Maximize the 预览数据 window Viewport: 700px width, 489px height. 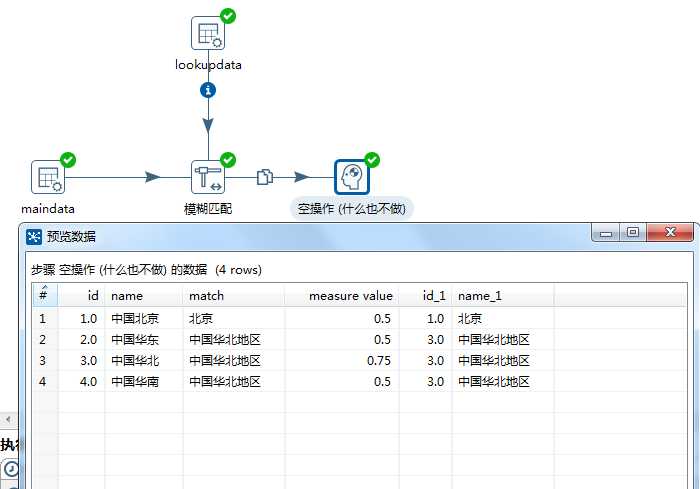pos(633,233)
